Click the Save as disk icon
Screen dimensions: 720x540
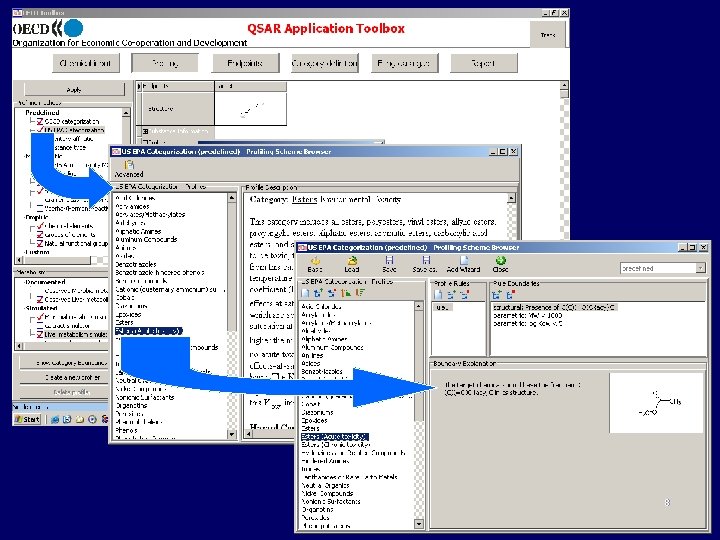[x=426, y=260]
